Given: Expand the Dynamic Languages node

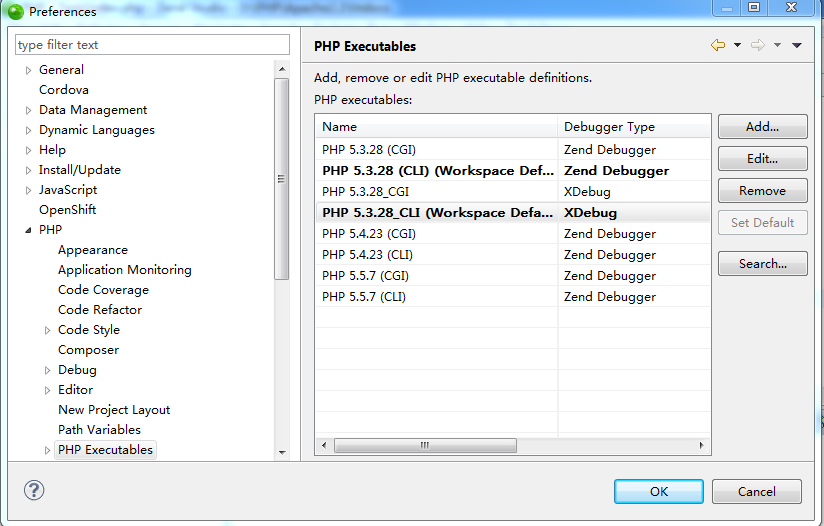Looking at the screenshot, I should [x=28, y=130].
